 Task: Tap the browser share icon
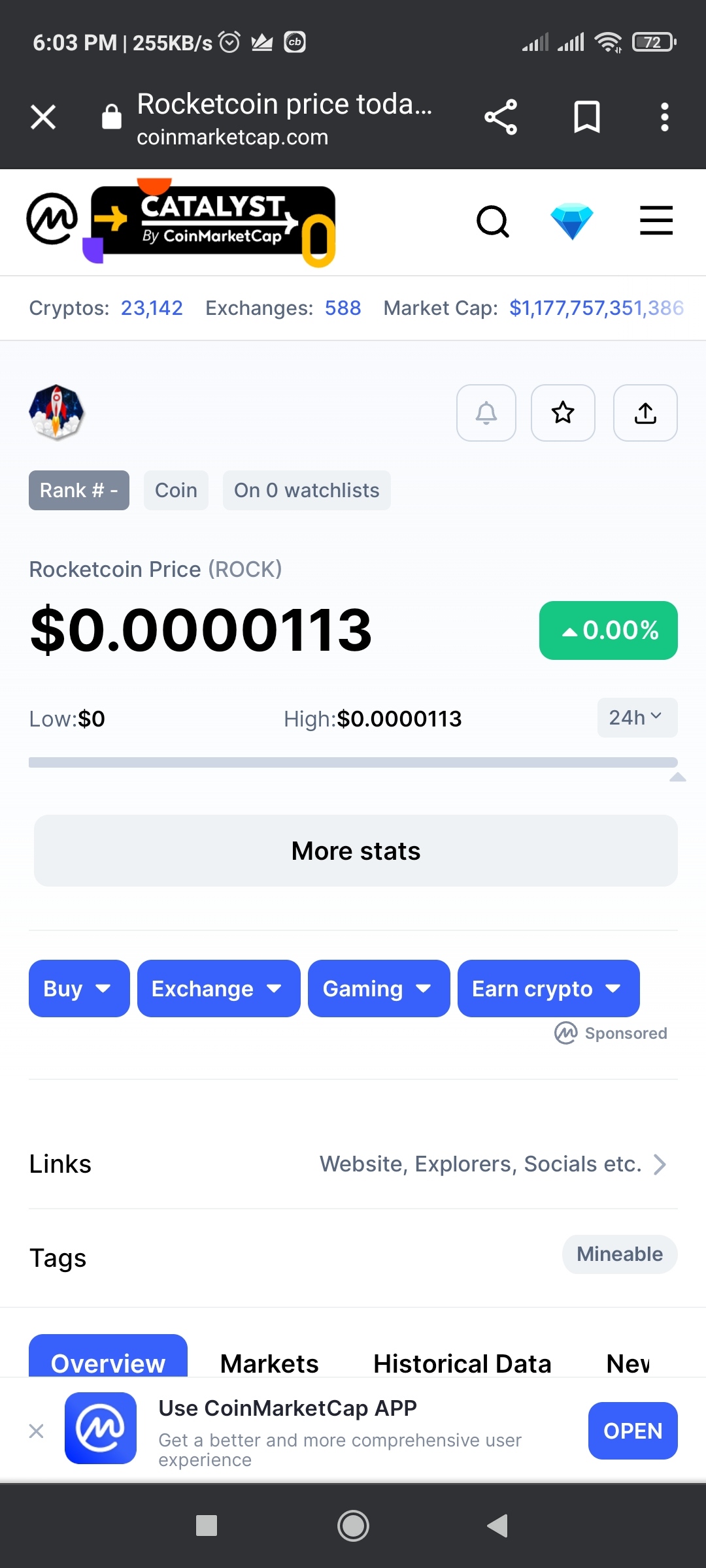pos(501,118)
